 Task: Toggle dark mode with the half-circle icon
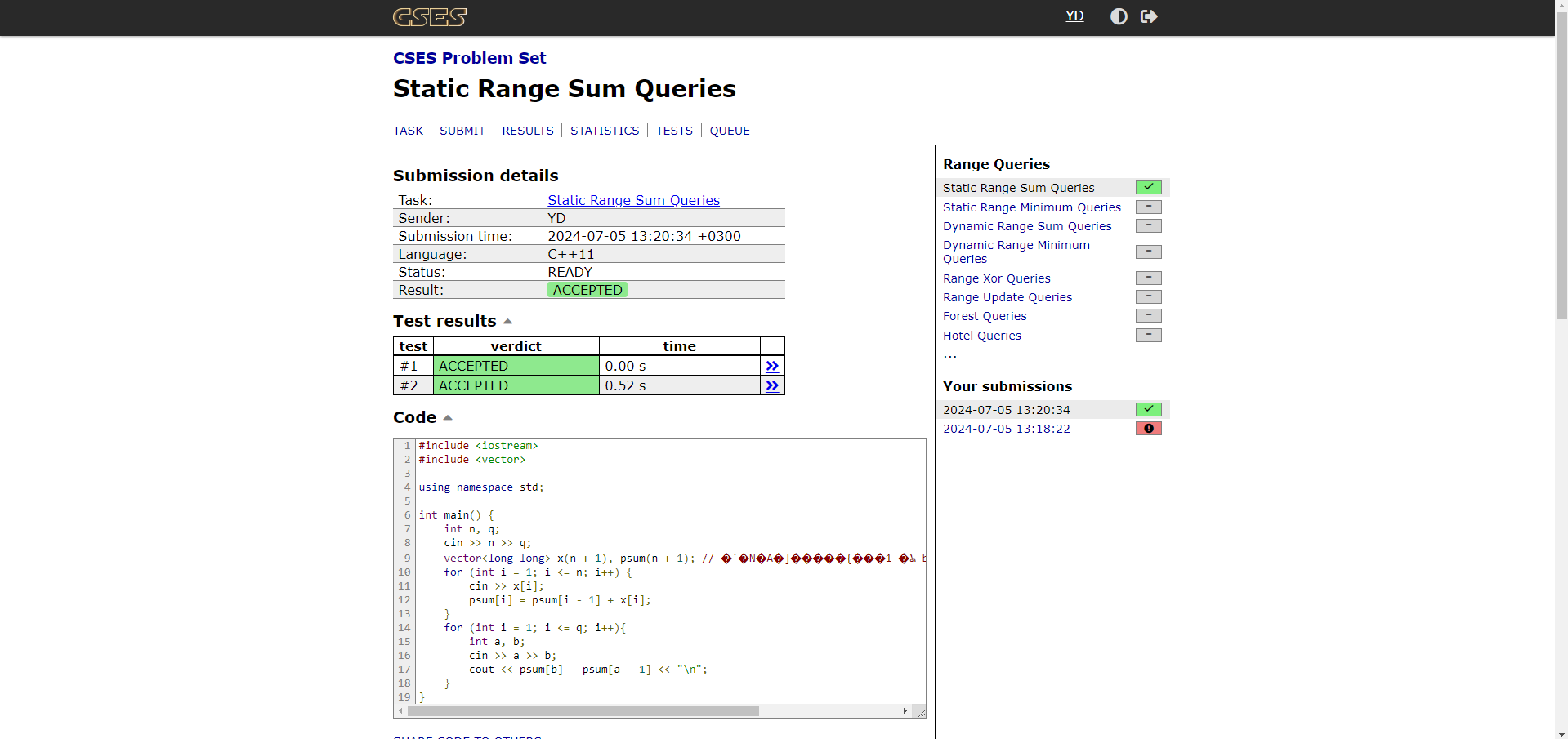(x=1119, y=16)
